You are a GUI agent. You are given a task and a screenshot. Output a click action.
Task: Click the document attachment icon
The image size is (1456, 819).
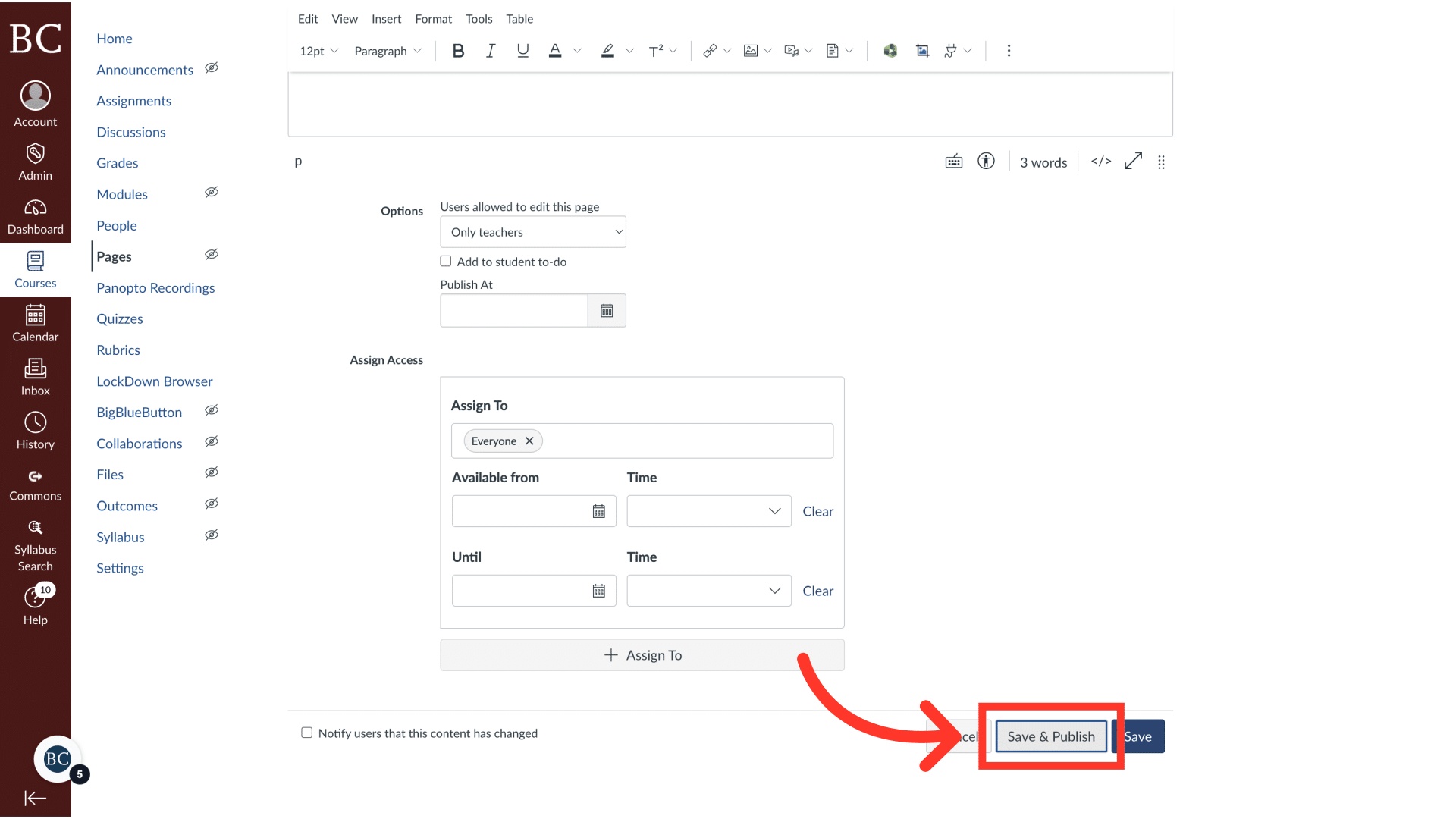point(833,50)
